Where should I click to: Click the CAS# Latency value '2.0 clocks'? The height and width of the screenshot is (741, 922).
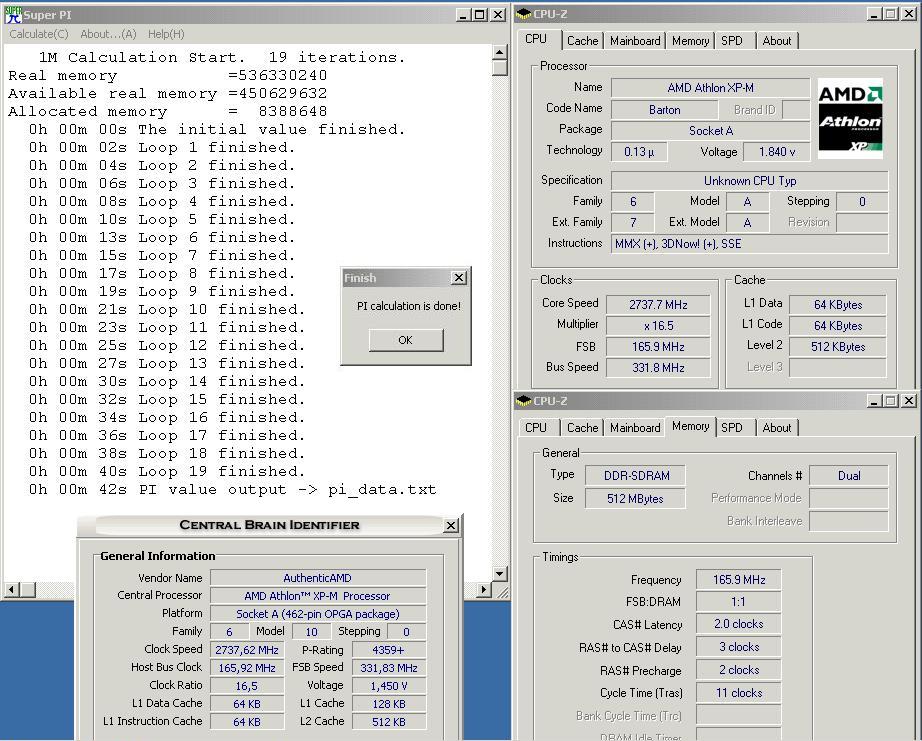(739, 624)
